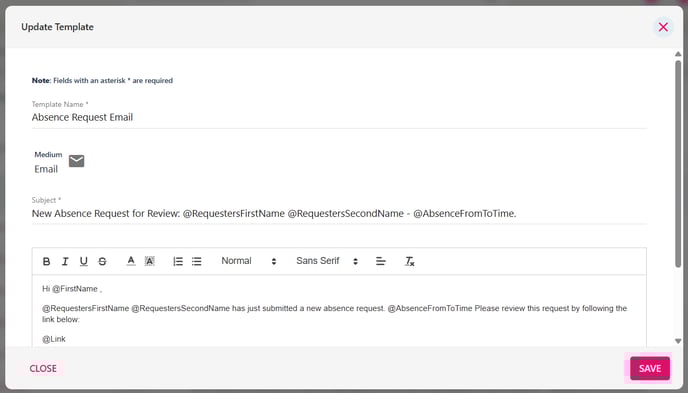Insert a bulleted list
The height and width of the screenshot is (393, 688).
[x=197, y=261]
